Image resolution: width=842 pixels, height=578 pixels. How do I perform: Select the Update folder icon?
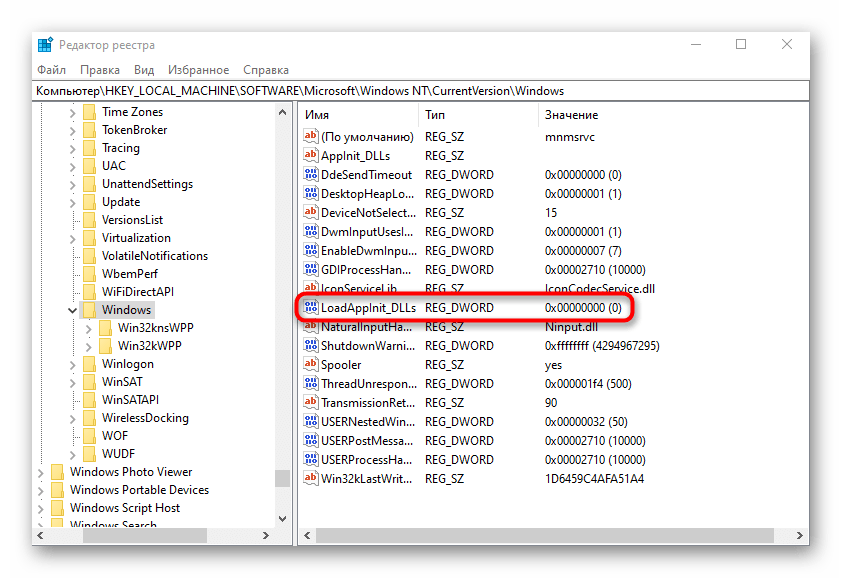click(90, 202)
